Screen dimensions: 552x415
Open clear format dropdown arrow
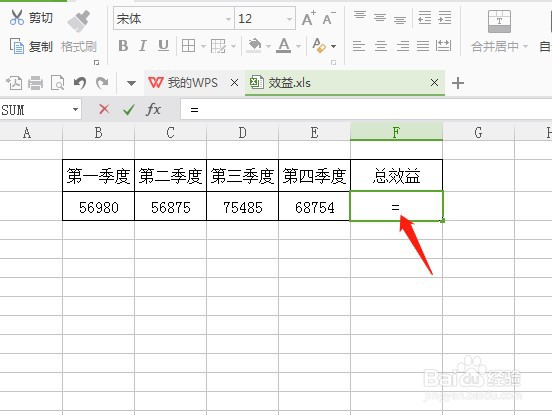click(333, 46)
